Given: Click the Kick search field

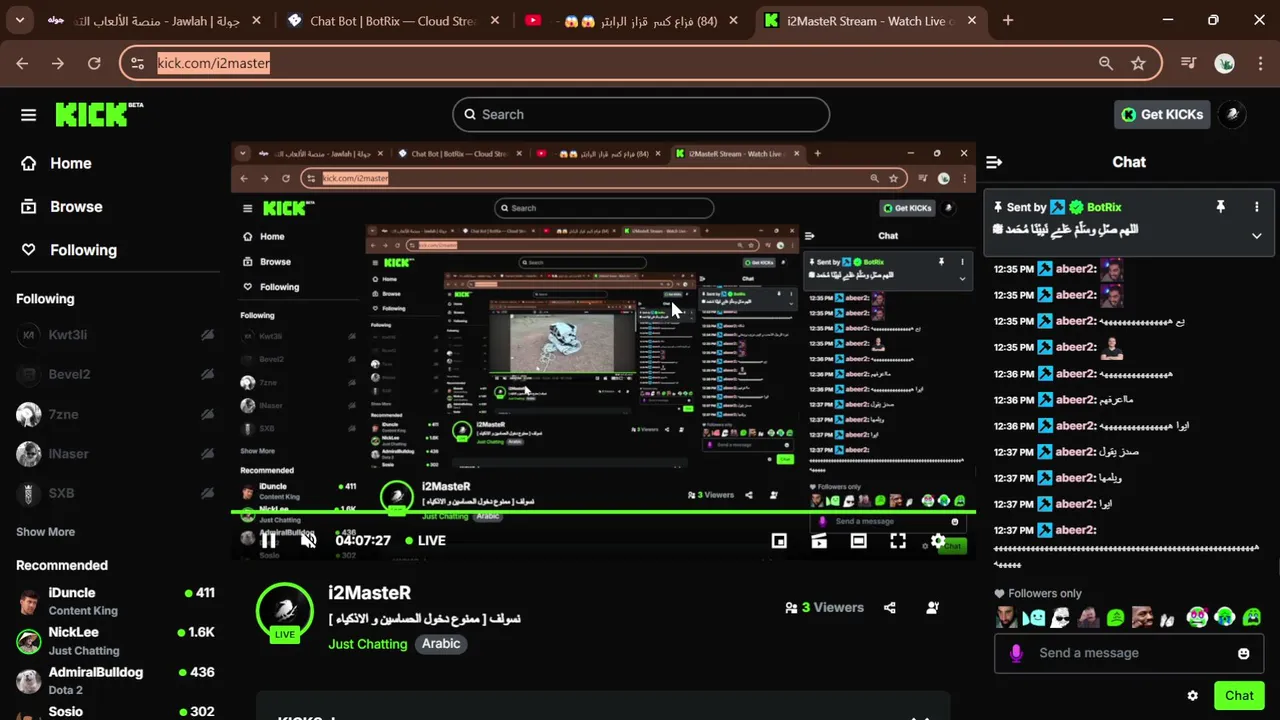Looking at the screenshot, I should [641, 114].
